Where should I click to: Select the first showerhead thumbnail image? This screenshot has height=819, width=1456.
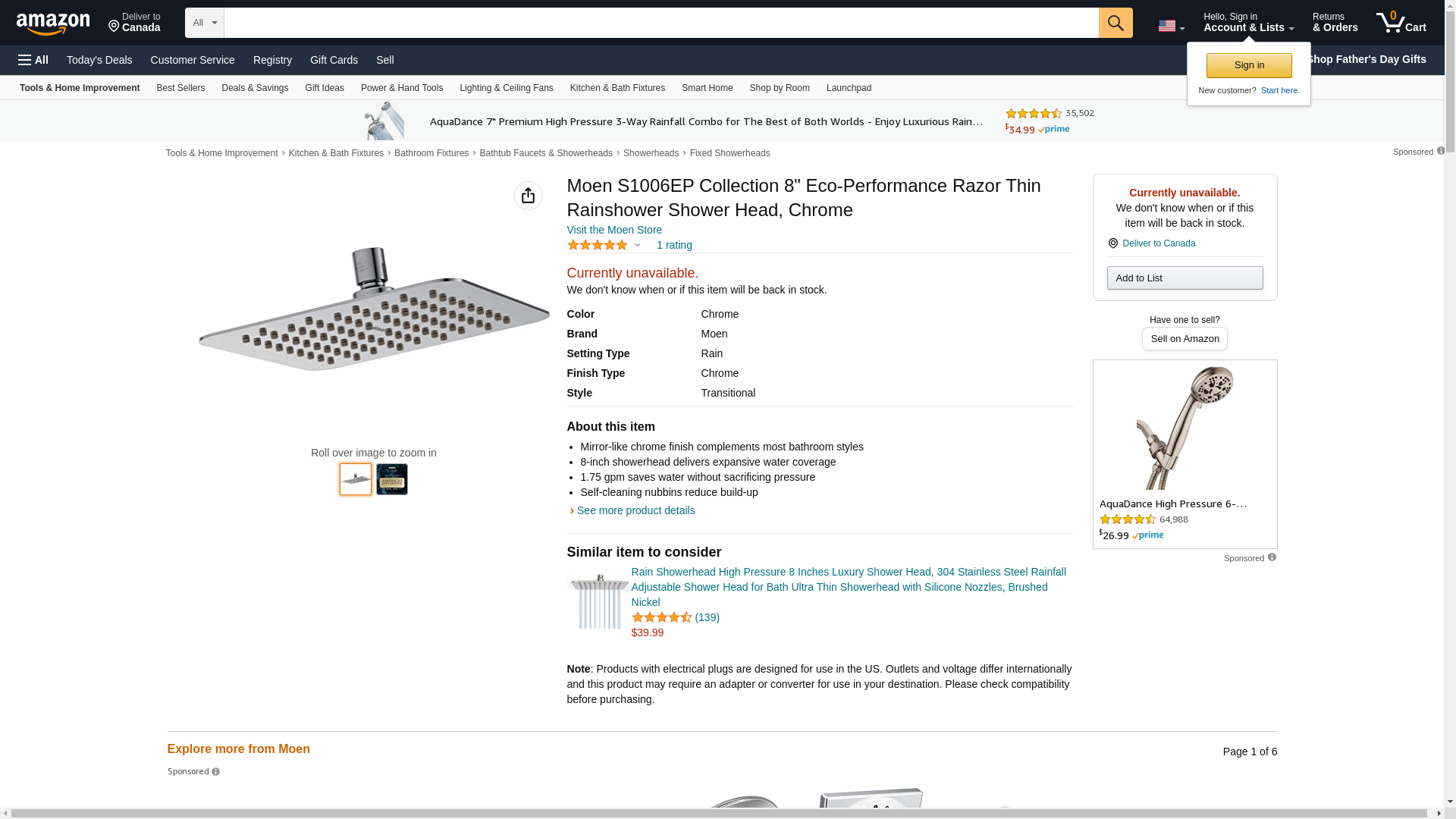click(x=356, y=479)
